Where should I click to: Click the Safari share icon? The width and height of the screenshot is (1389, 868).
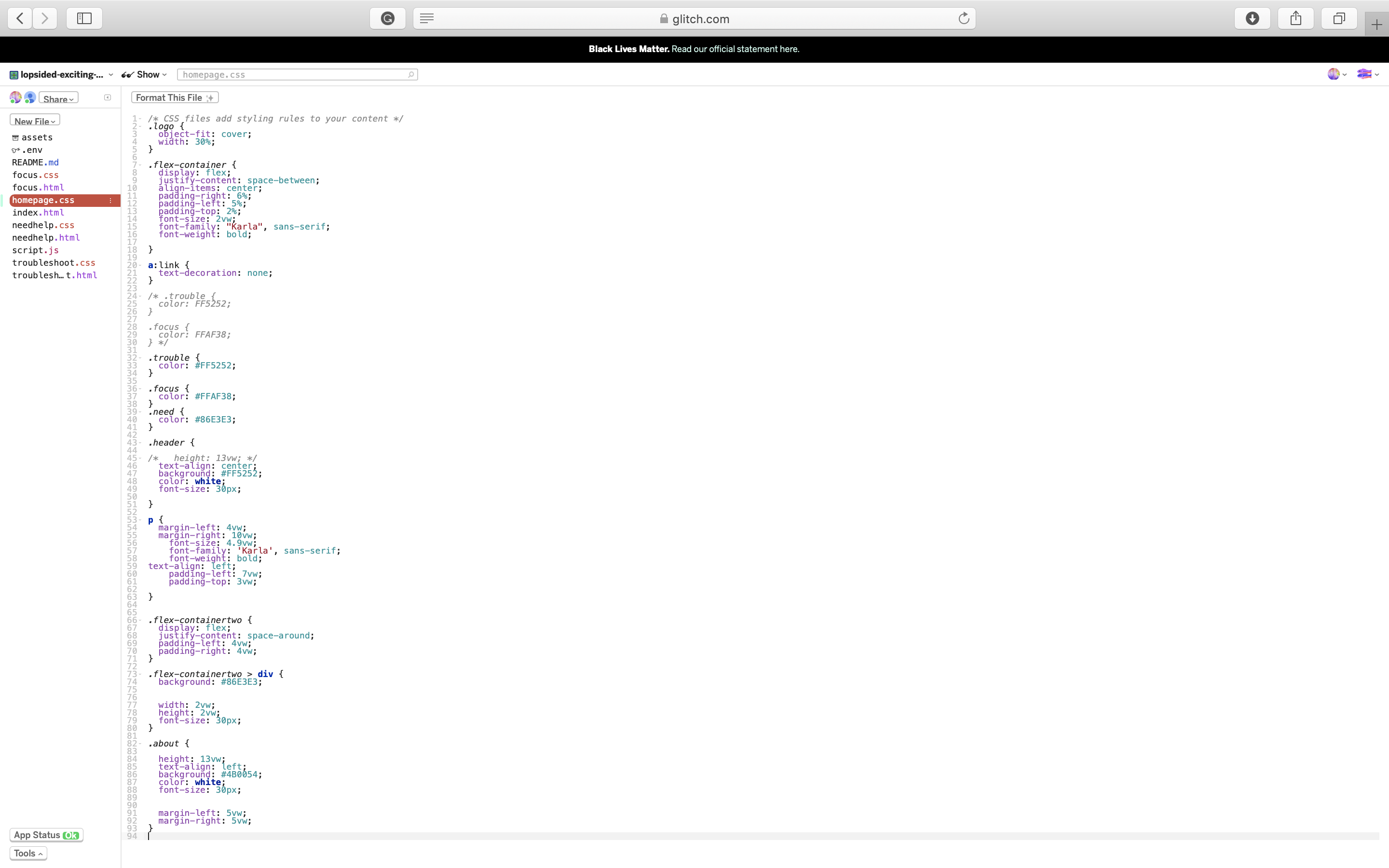click(1295, 18)
